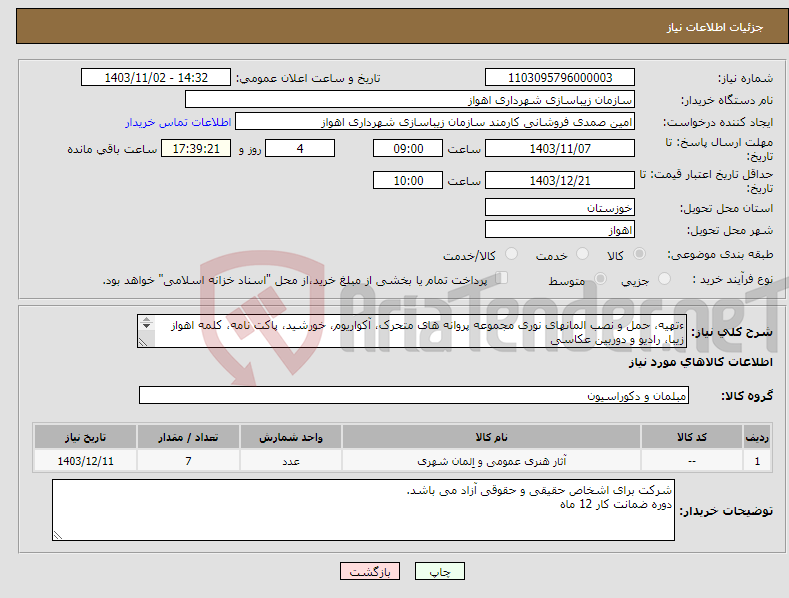Click the response deadline time 09:00
Screen dimensions: 789x598
408,148
